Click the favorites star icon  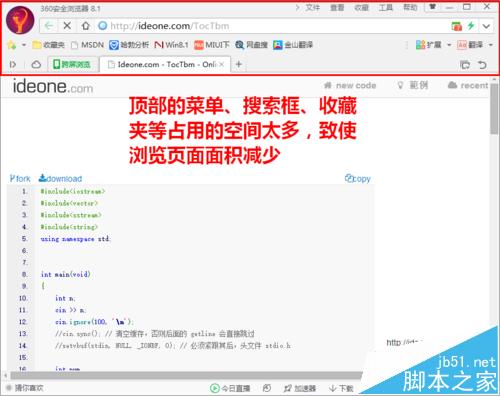tap(11, 45)
